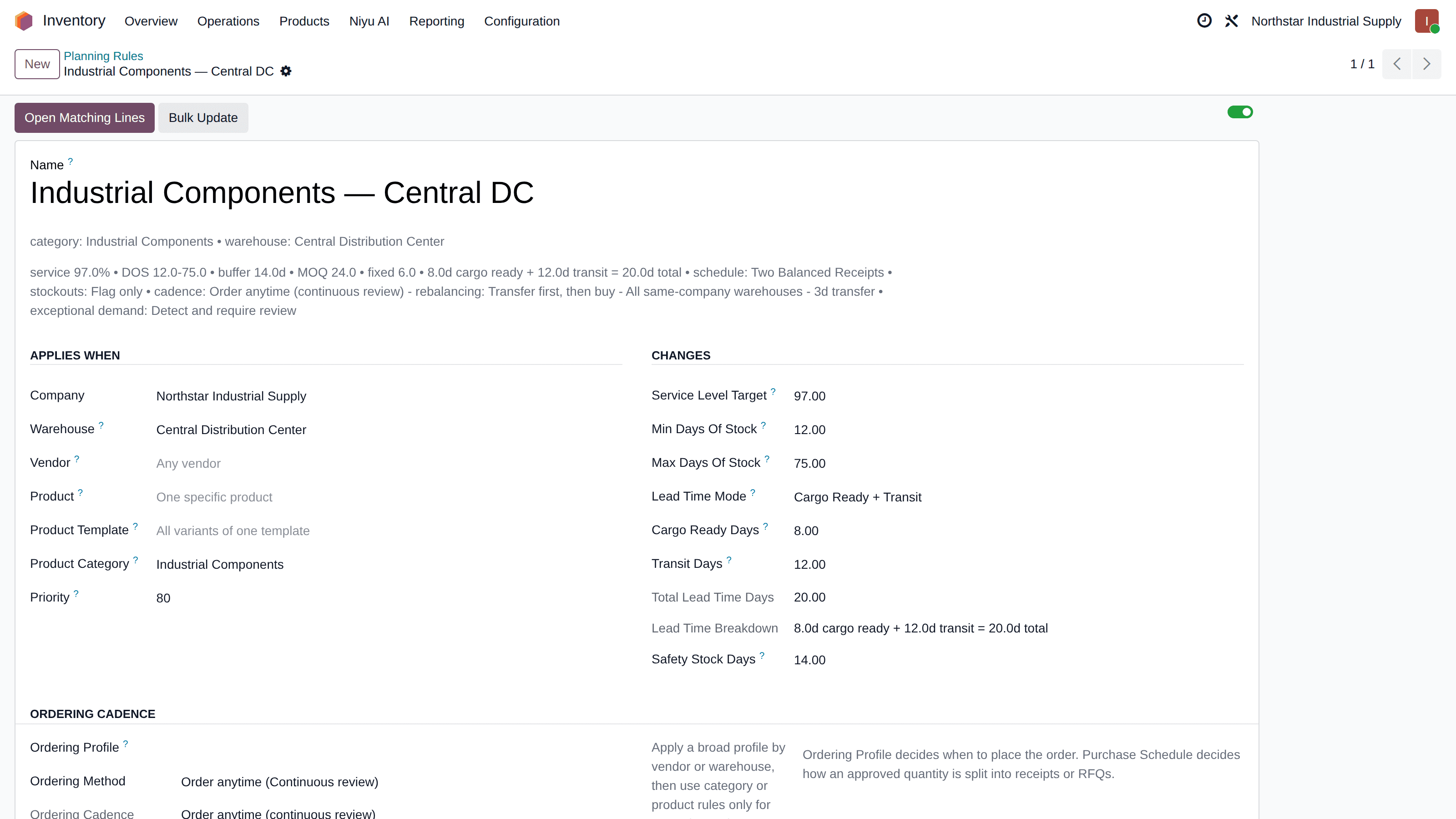
Task: Click the Priority value 80 field
Action: [x=389, y=598]
